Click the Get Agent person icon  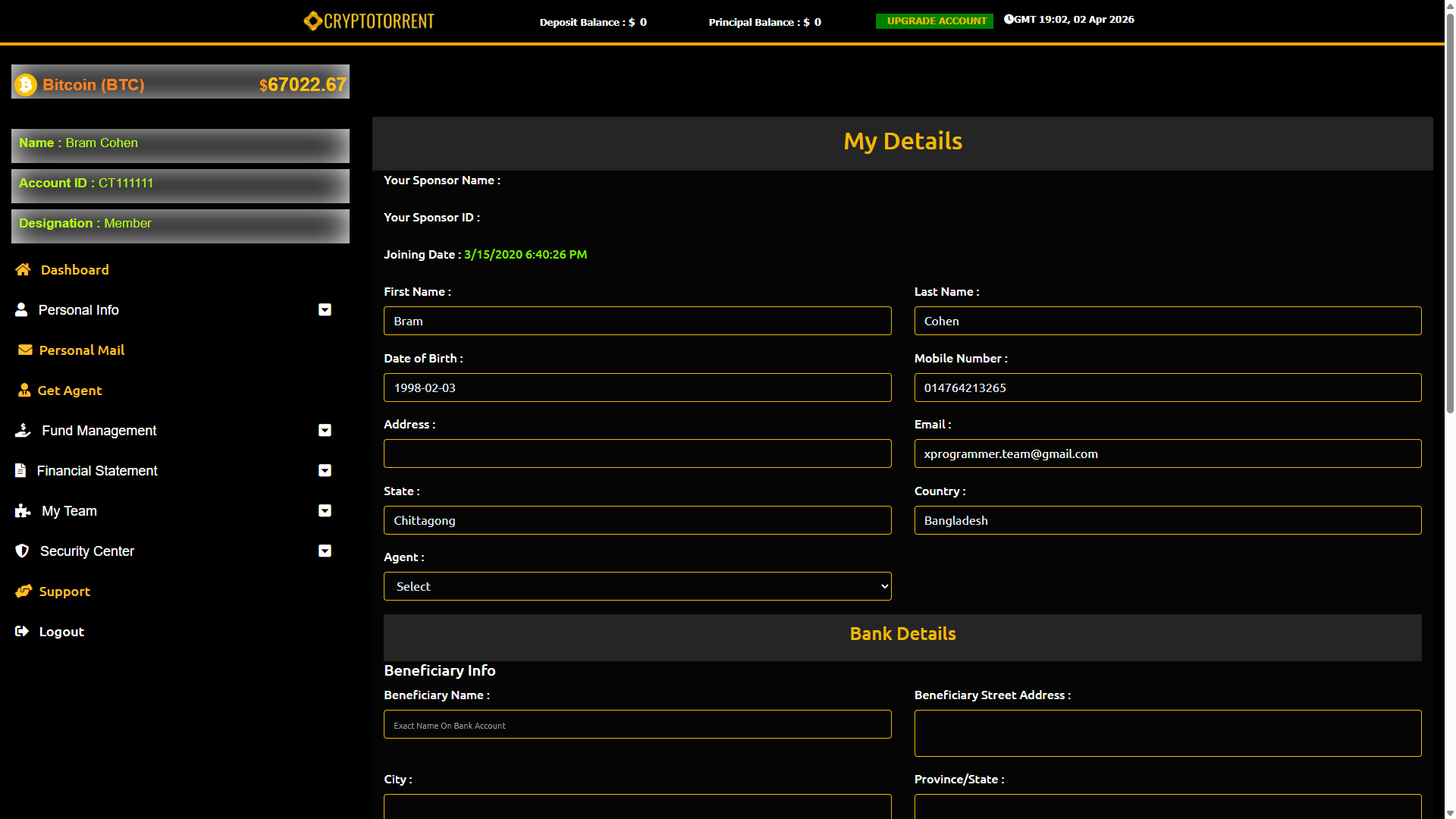click(24, 391)
